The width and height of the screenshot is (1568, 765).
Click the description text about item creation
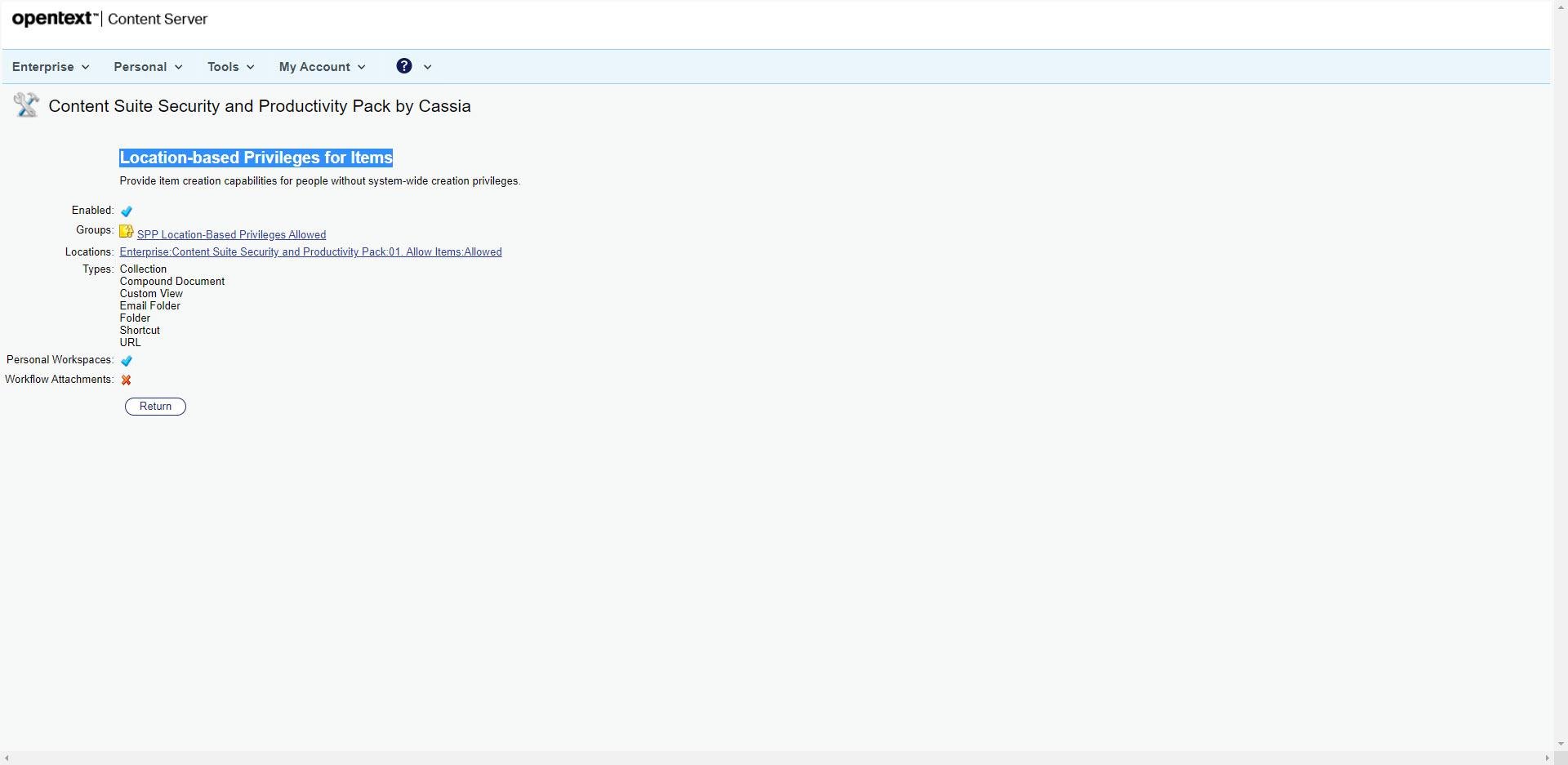tap(320, 181)
